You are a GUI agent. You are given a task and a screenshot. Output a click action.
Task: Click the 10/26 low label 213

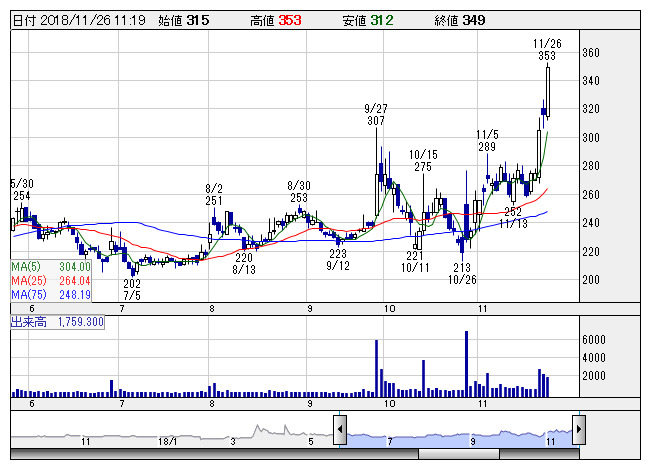462,268
